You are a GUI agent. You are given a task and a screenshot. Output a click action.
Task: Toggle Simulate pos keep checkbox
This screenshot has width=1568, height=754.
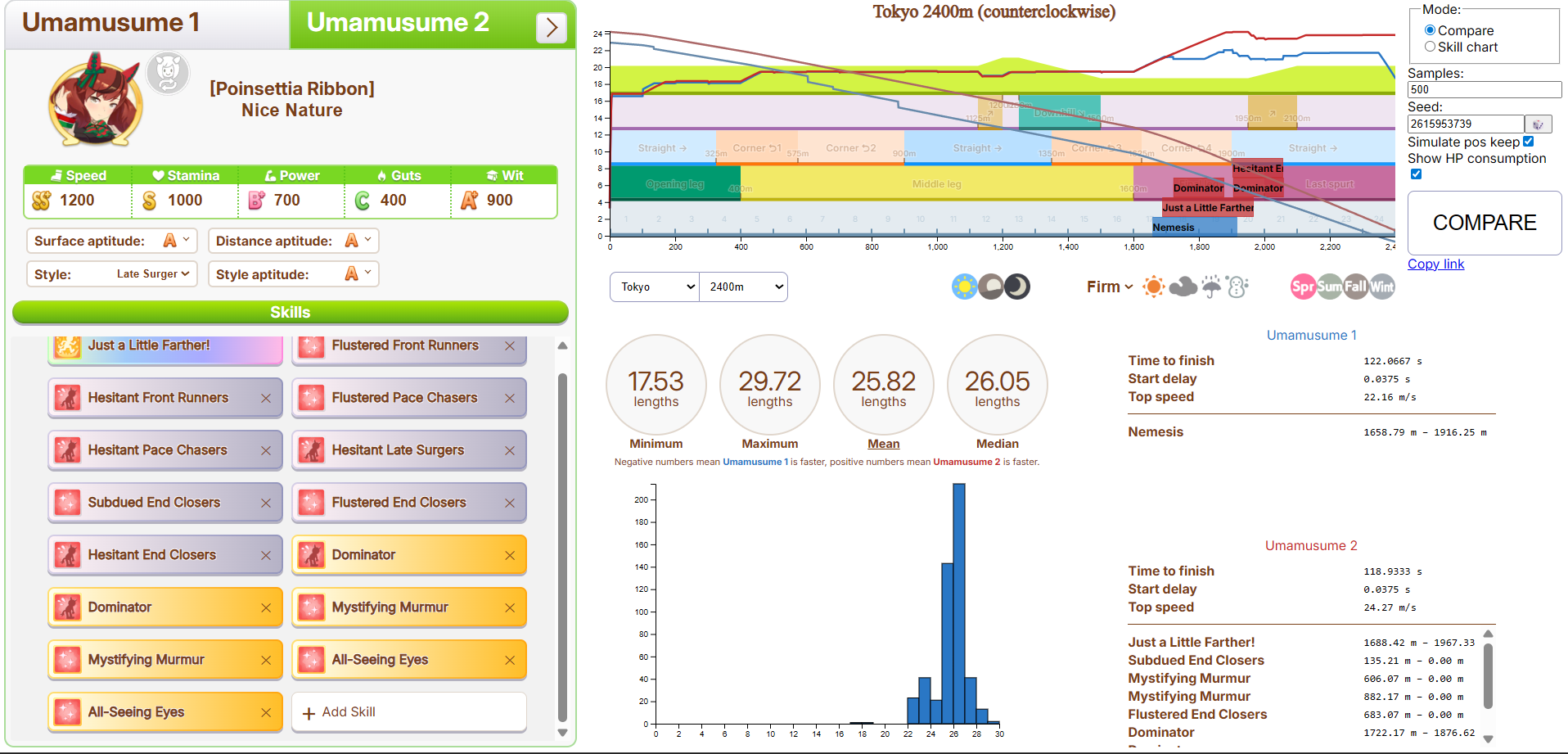(x=1528, y=142)
